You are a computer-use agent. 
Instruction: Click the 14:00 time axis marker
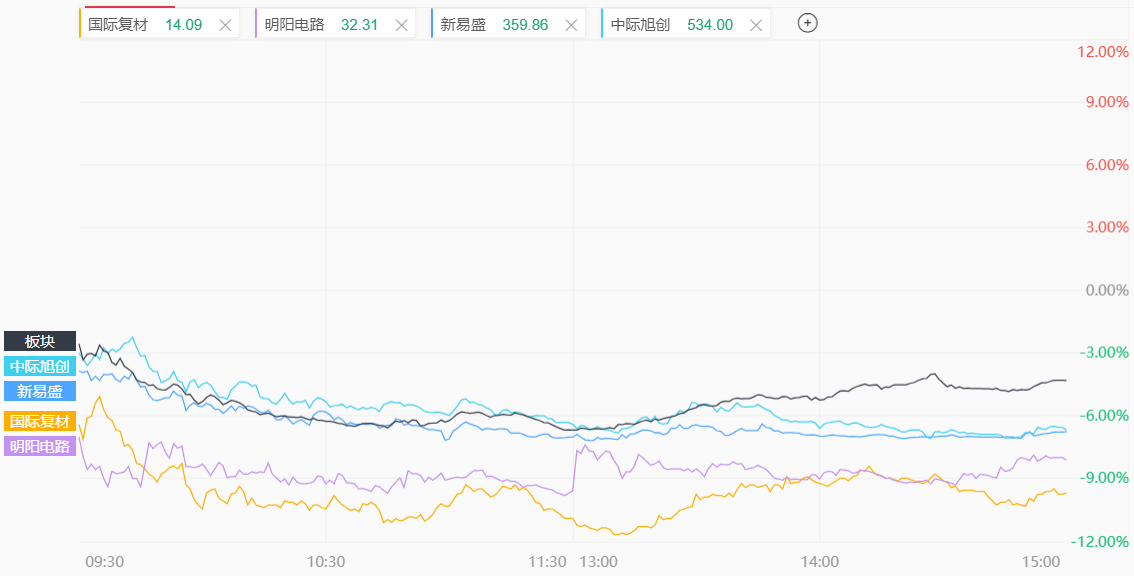point(819,562)
